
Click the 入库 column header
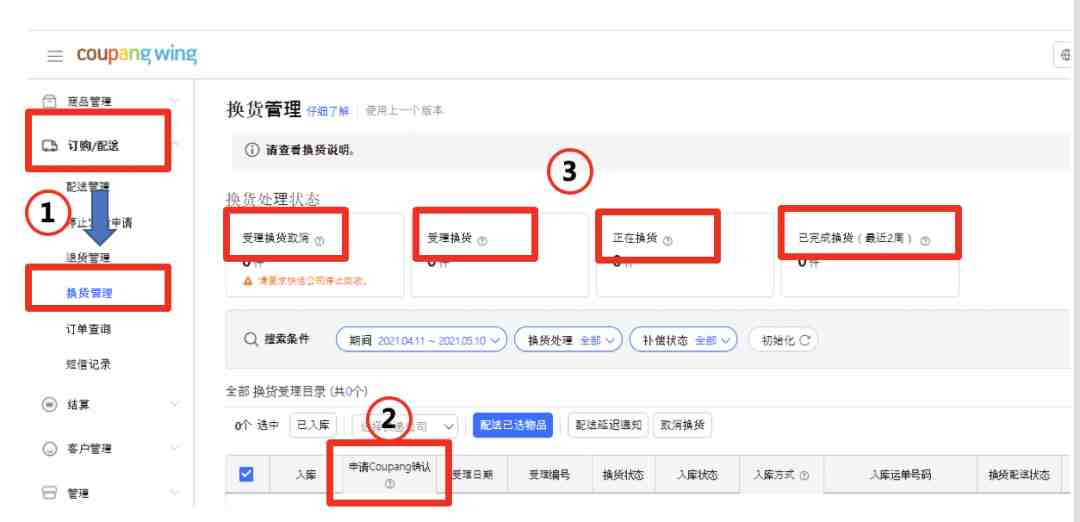(x=306, y=475)
